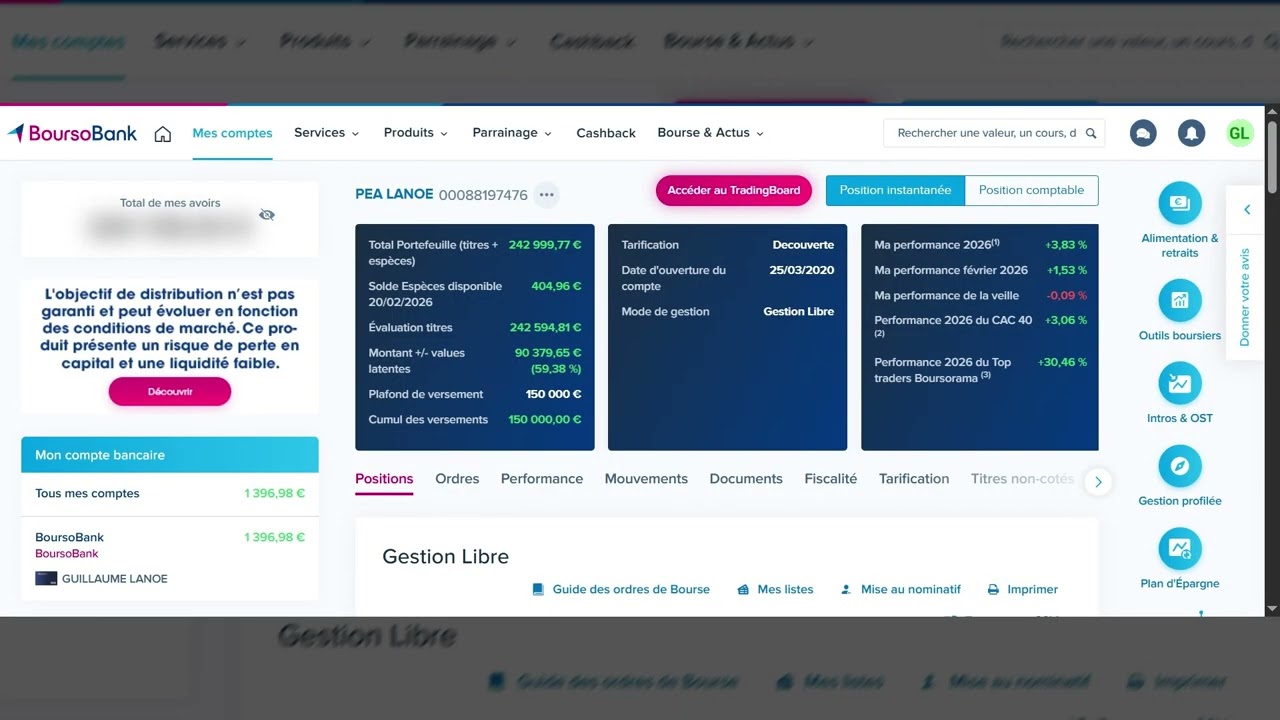
Task: Toggle visibility of Total de mes avoirs
Action: pos(266,215)
